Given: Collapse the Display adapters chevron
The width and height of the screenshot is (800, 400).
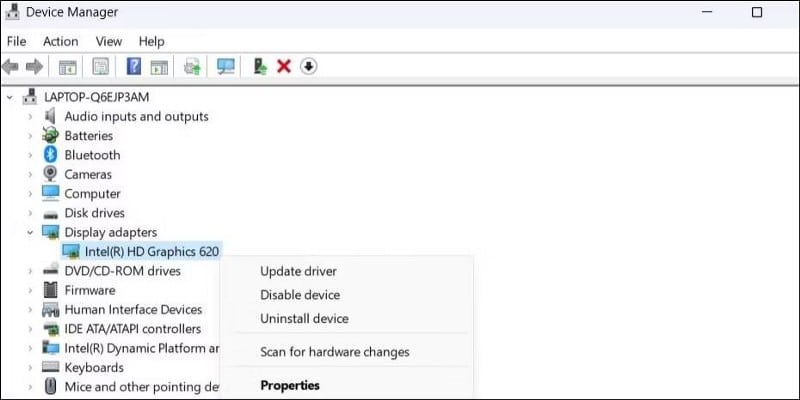Looking at the screenshot, I should click(x=30, y=232).
